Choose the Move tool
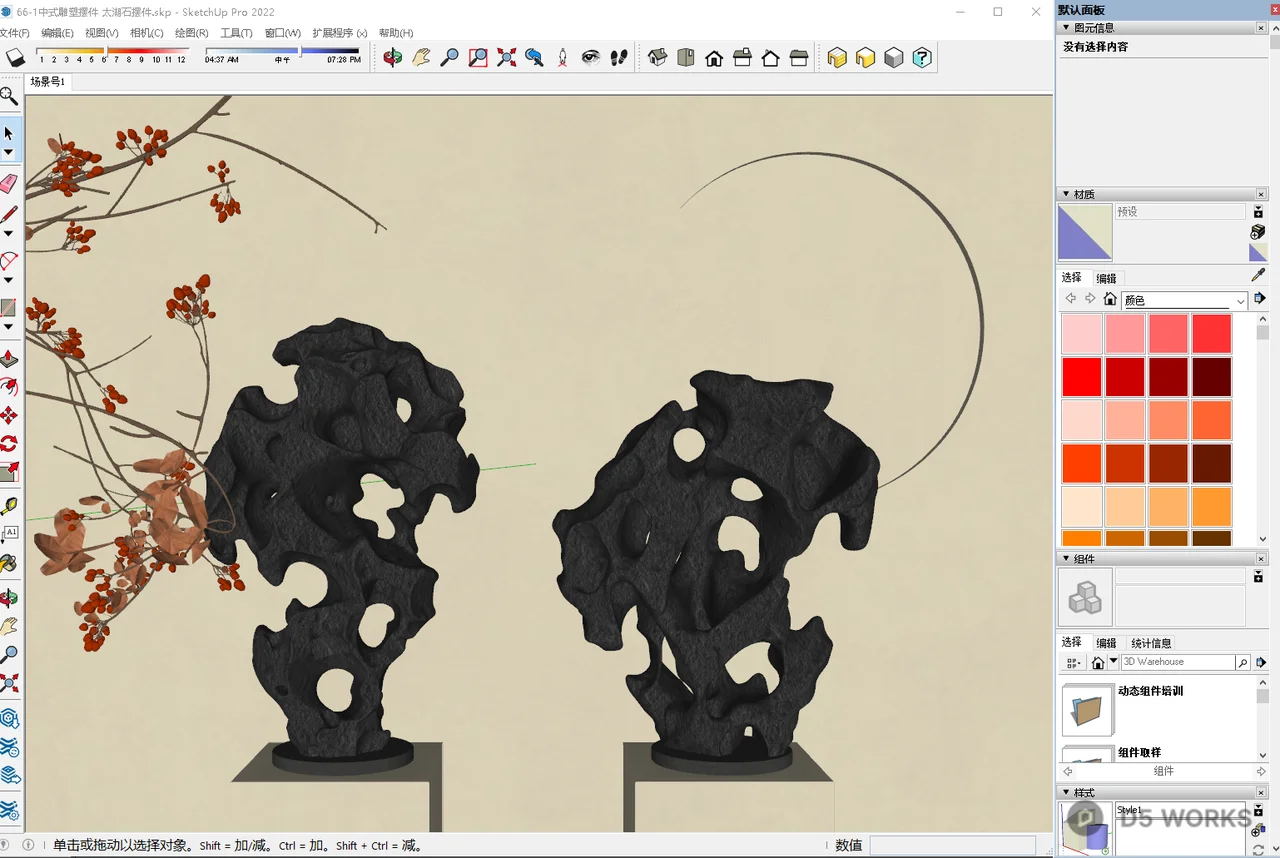Viewport: 1280px width, 858px height. pyautogui.click(x=9, y=415)
